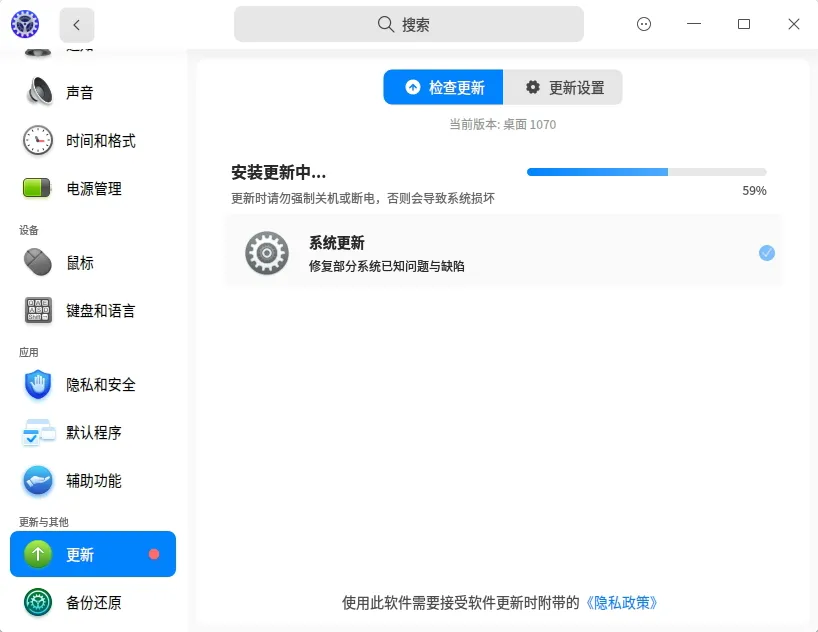Open 电源管理 power settings
This screenshot has height=632, width=818.
click(93, 188)
